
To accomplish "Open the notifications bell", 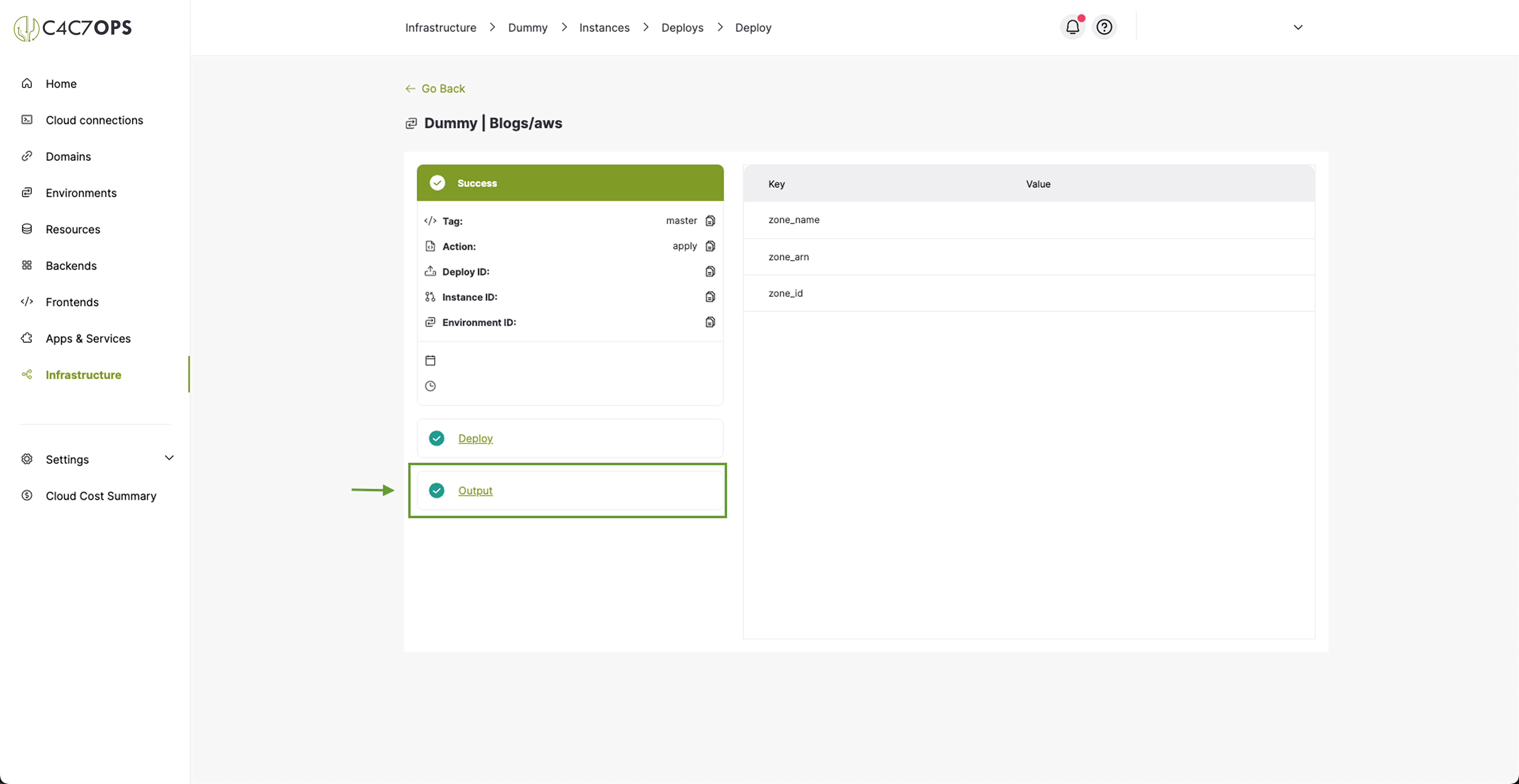I will tap(1073, 27).
